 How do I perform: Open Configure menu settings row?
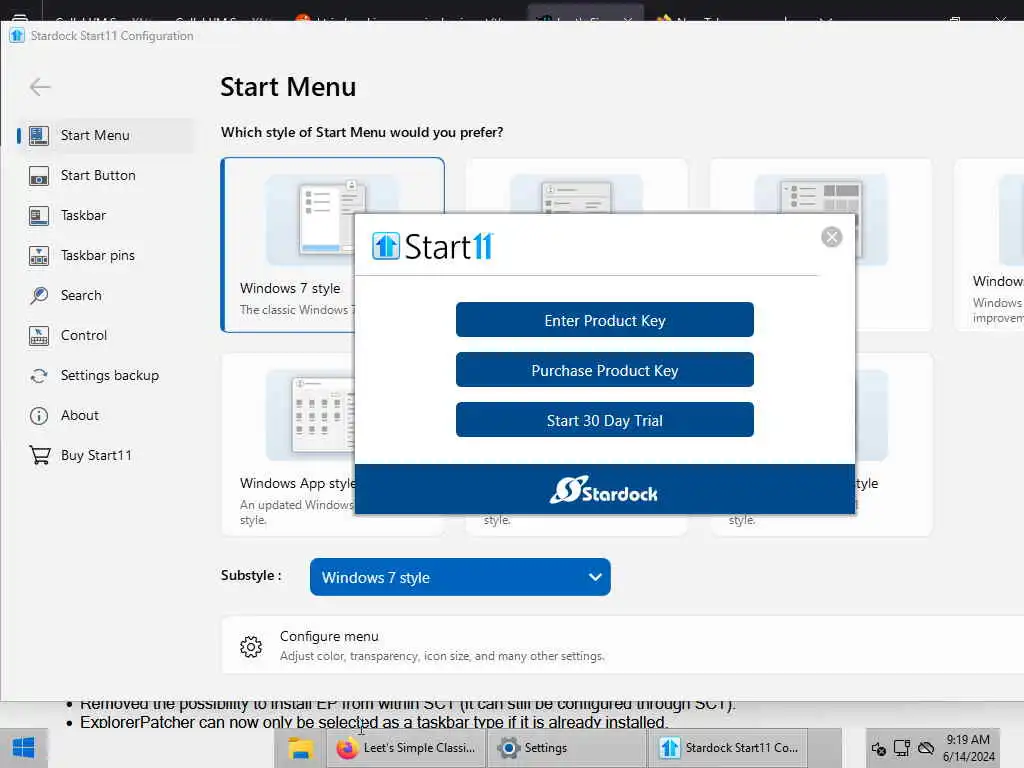[x=622, y=646]
